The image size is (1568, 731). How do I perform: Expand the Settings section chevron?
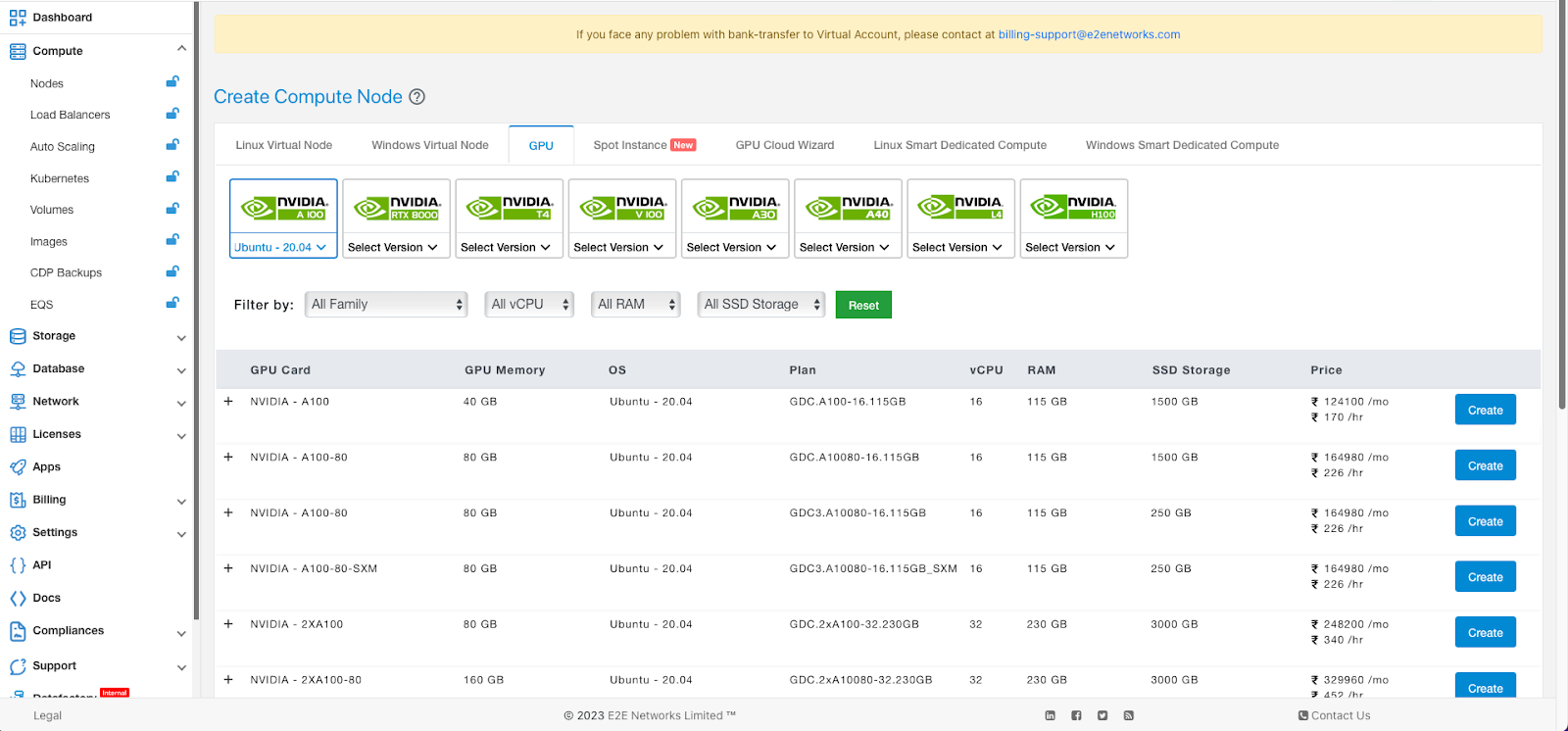(181, 535)
